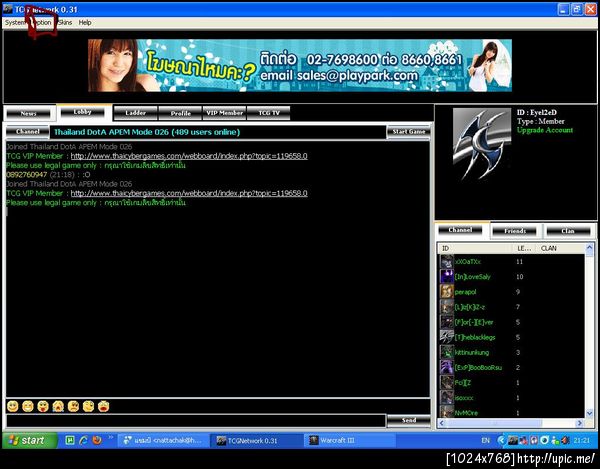600x469 pixels.
Task: Switch to the Clan tab
Action: point(568,231)
